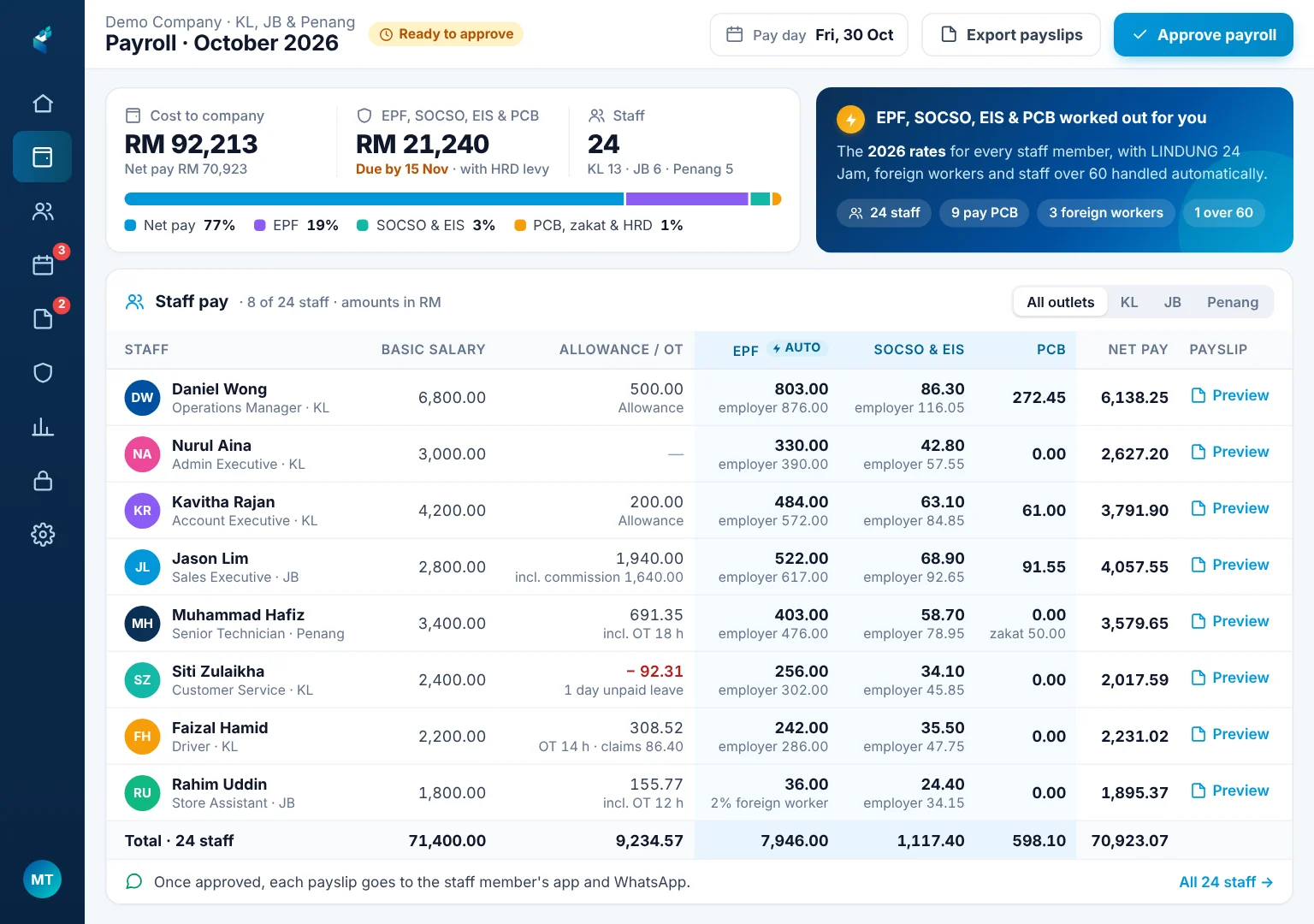Switch to the KL outlet tab
Screen dimensions: 1314x924
point(1129,302)
